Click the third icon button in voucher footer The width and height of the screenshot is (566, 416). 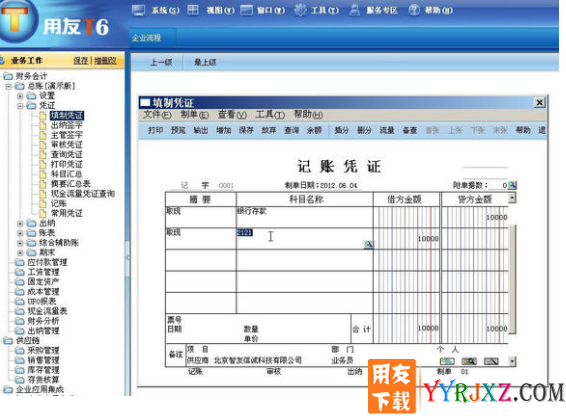[x=491, y=361]
